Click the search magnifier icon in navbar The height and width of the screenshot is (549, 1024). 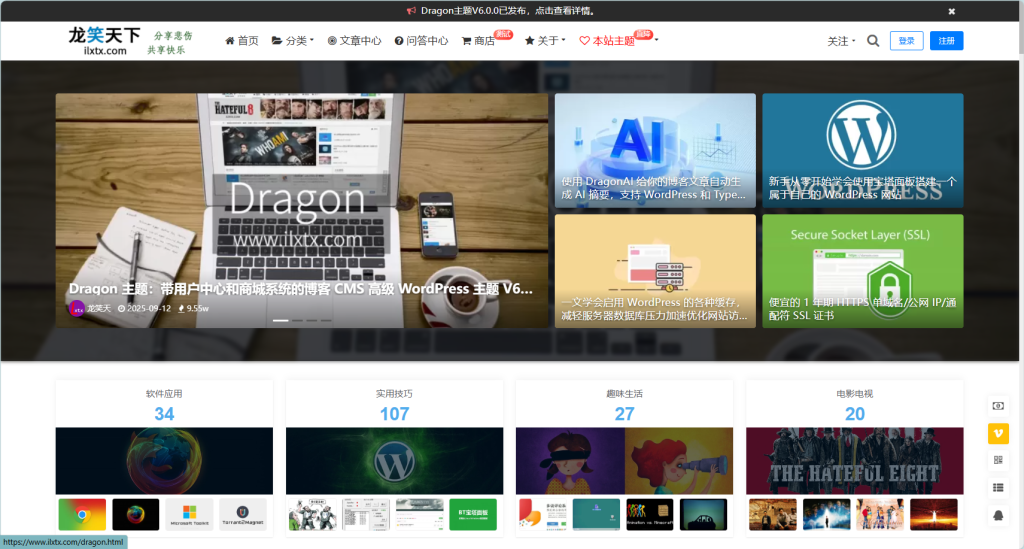click(873, 41)
